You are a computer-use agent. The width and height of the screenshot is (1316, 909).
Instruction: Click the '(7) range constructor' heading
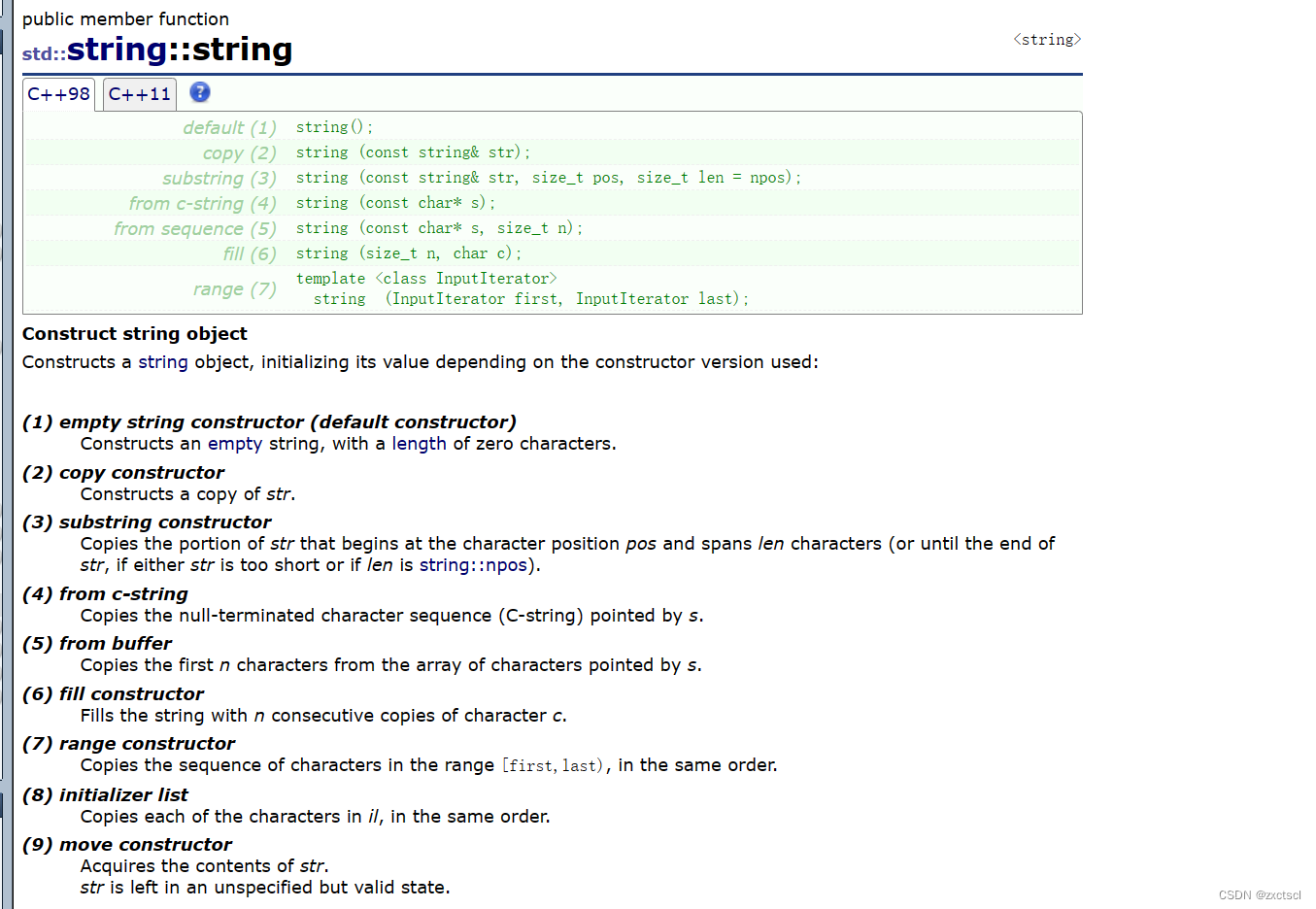click(128, 744)
